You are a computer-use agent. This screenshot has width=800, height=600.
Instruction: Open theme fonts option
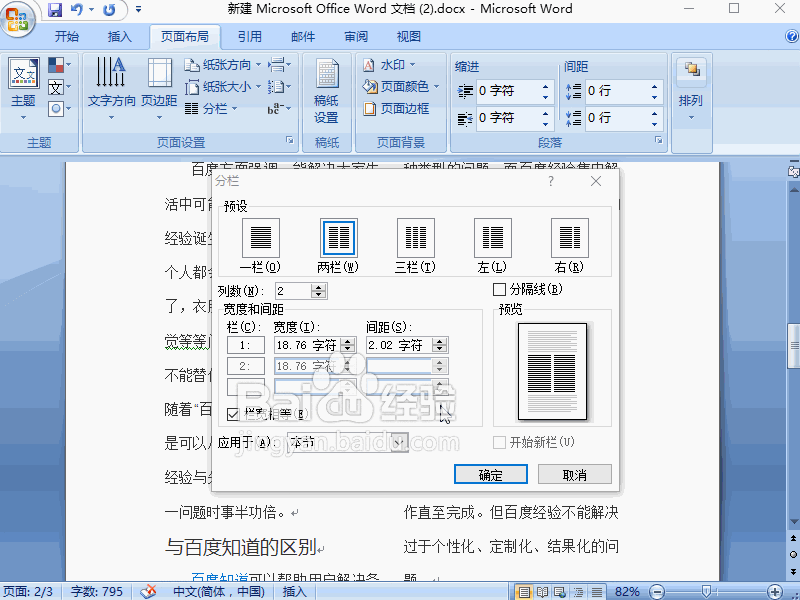pos(59,87)
